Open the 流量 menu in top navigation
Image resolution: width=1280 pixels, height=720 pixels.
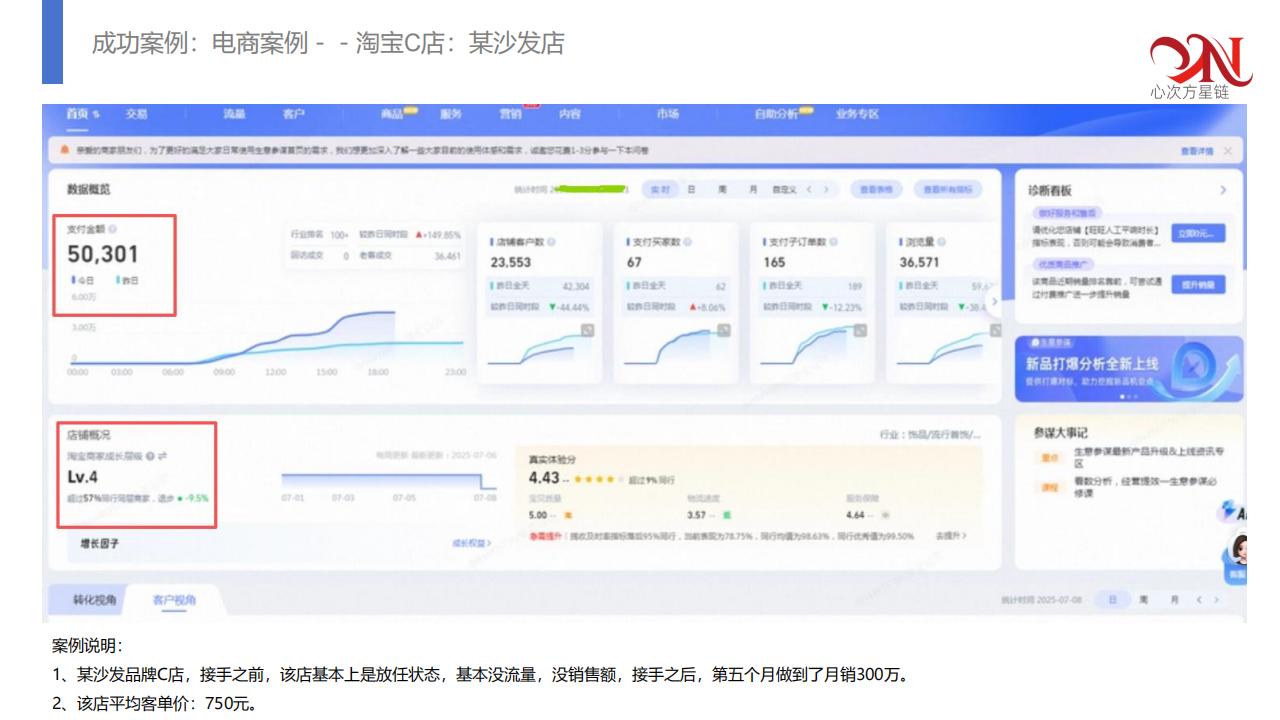point(234,114)
